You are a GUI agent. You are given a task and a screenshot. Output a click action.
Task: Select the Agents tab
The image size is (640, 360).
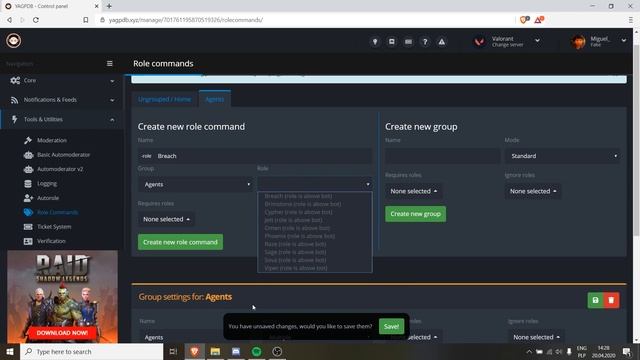(215, 99)
